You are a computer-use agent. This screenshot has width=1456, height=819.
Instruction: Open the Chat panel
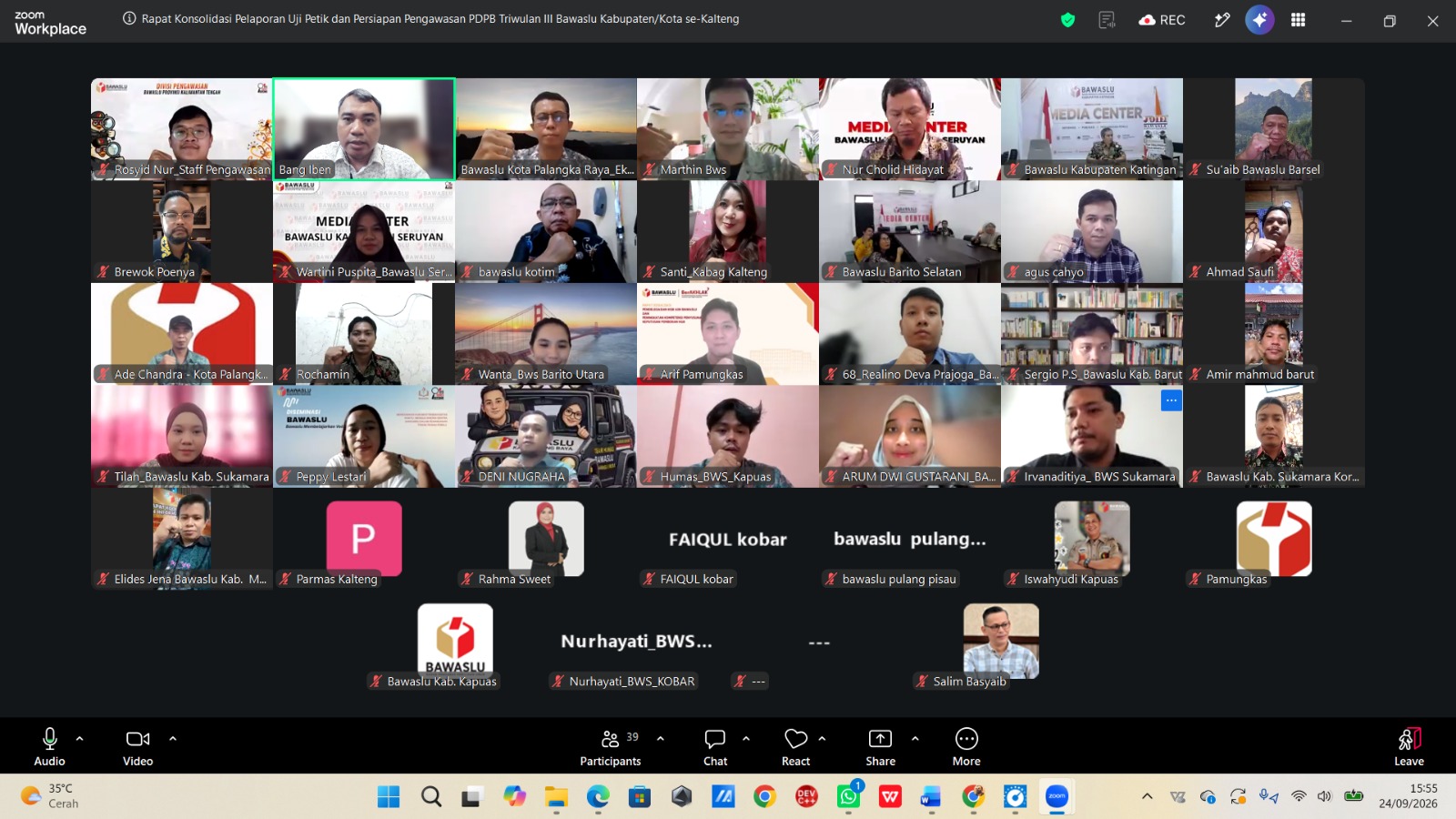[x=715, y=747]
